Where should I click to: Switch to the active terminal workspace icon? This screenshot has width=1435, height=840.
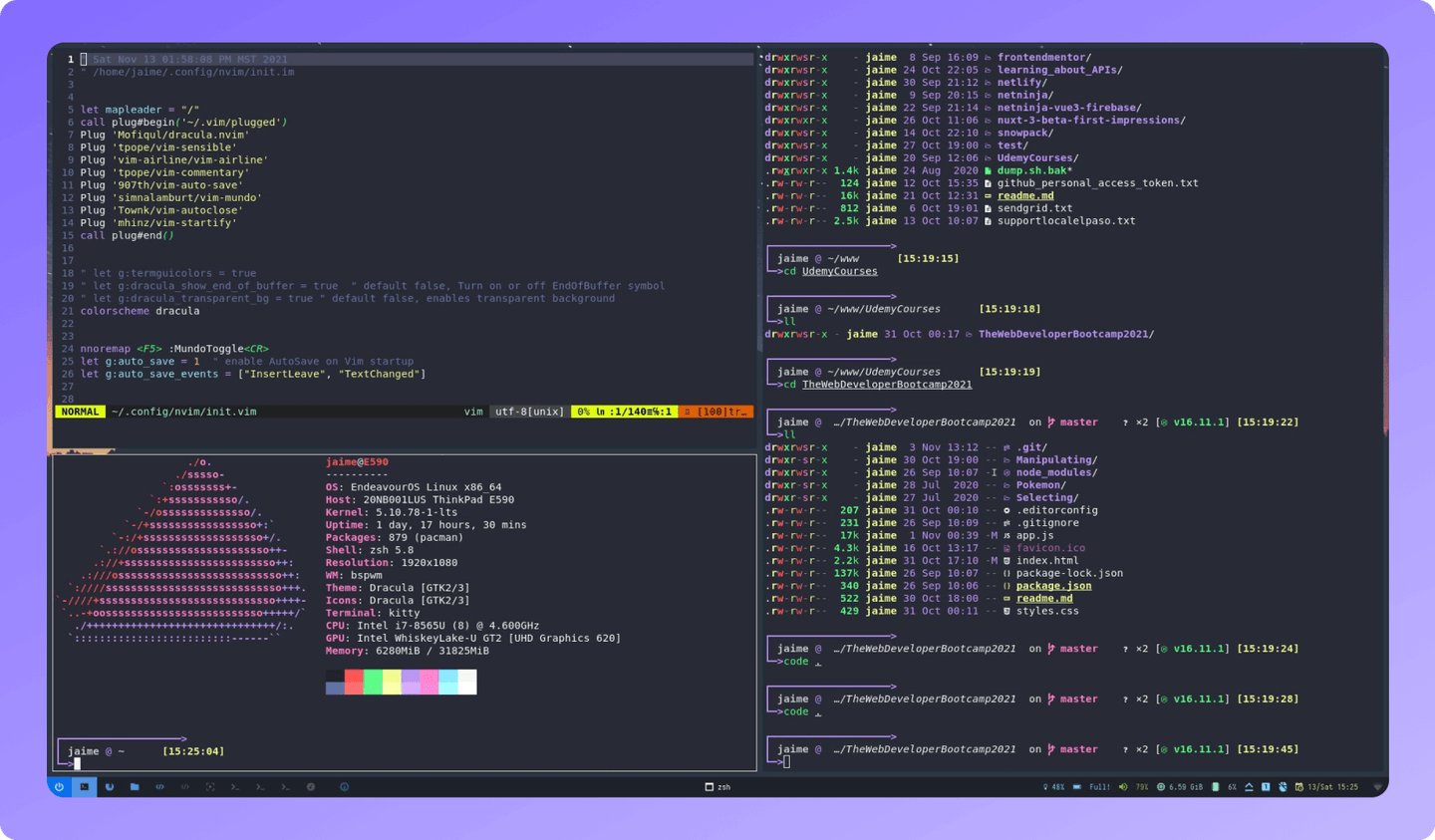(84, 787)
